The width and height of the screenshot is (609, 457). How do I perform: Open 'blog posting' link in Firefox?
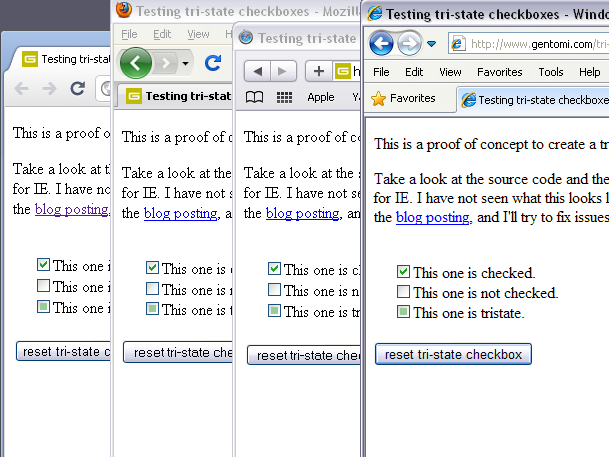[180, 214]
